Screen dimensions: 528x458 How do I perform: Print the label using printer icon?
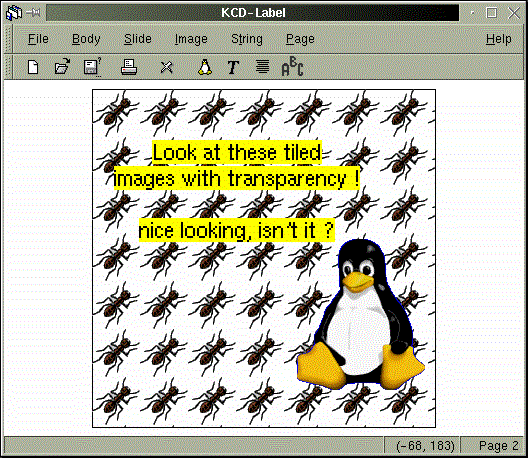(x=129, y=67)
